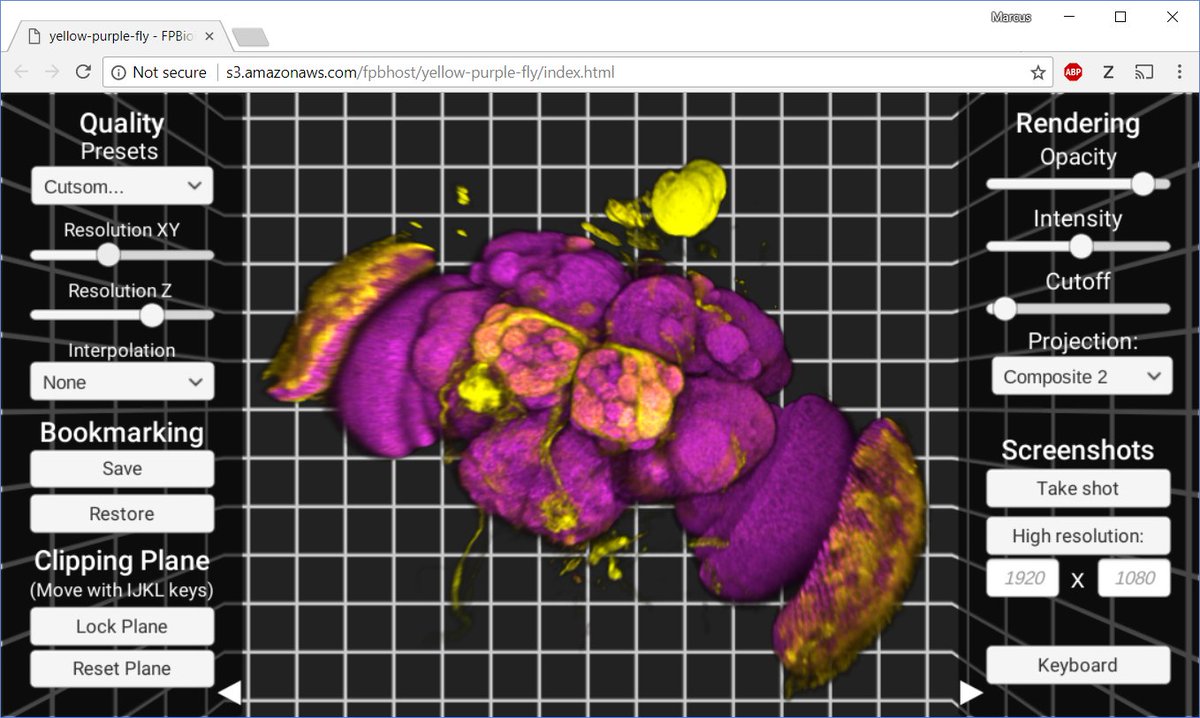Click the 1080 height input field

[x=1134, y=578]
